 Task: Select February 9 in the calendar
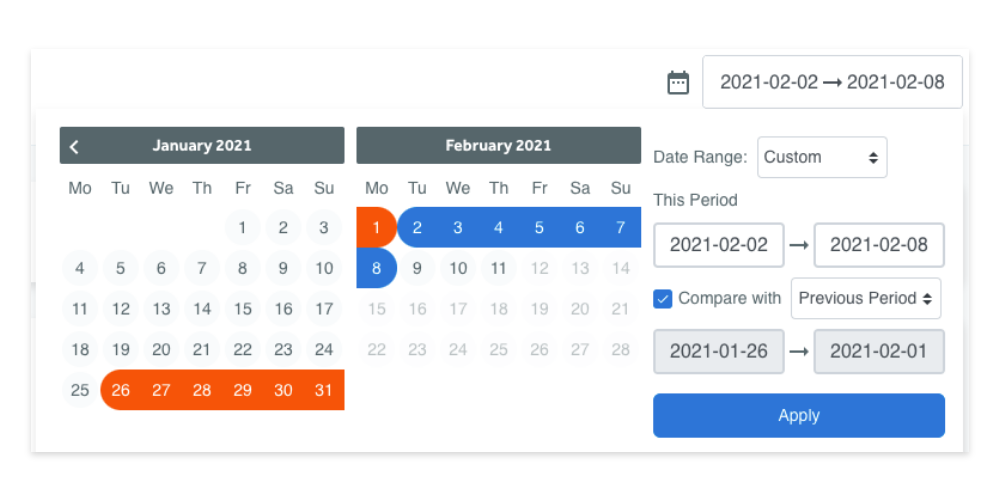pyautogui.click(x=417, y=268)
